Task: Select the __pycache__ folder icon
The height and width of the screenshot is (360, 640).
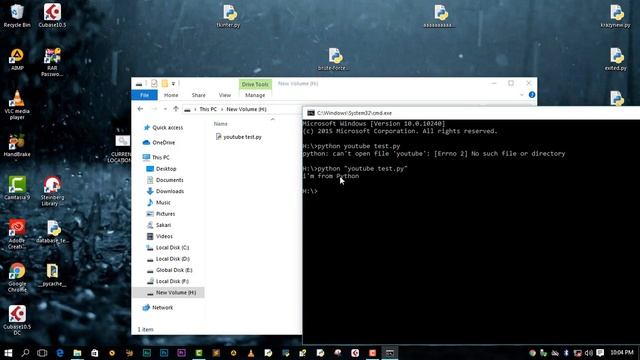Action: (52, 275)
